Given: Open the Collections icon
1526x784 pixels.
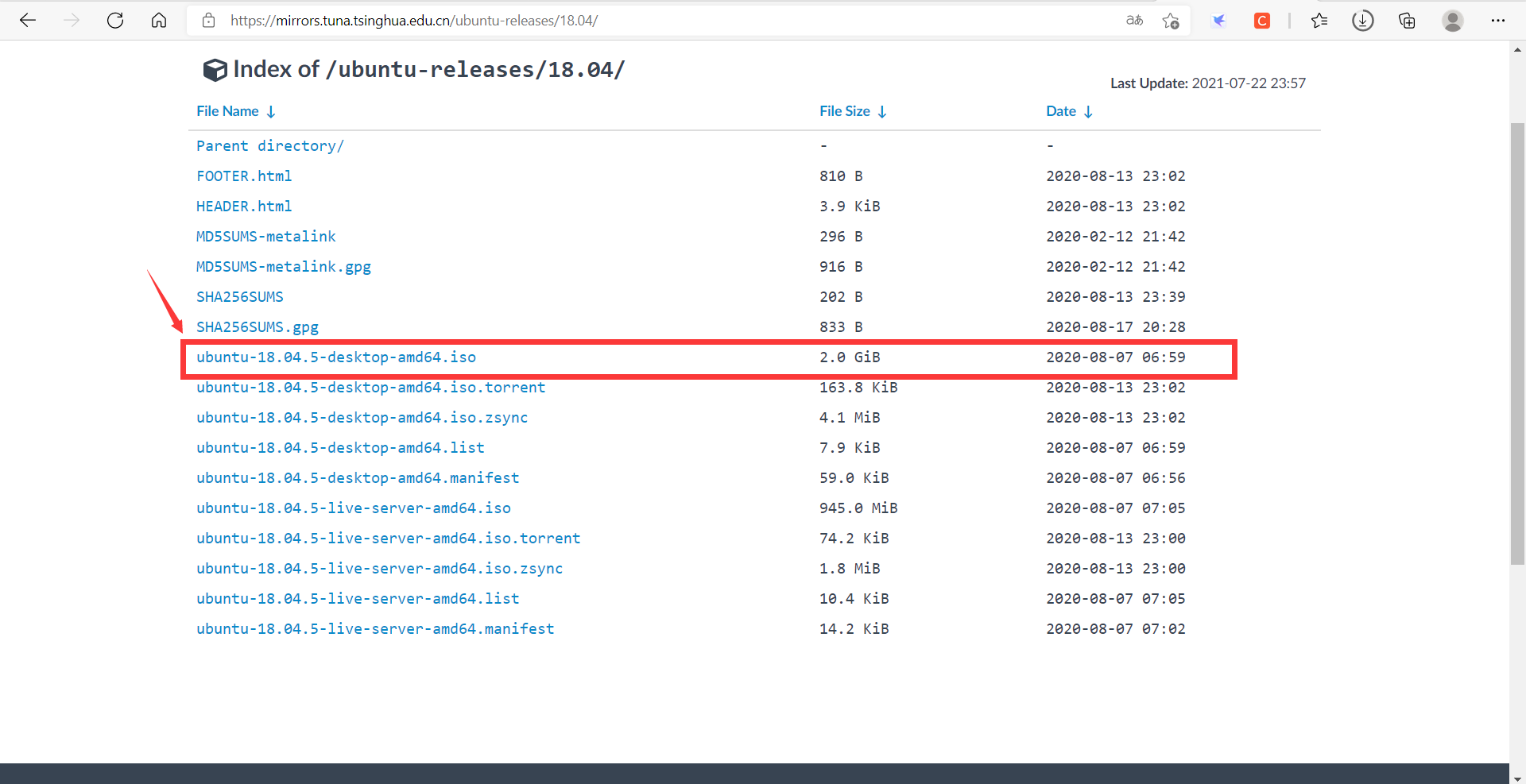Looking at the screenshot, I should pos(1407,21).
